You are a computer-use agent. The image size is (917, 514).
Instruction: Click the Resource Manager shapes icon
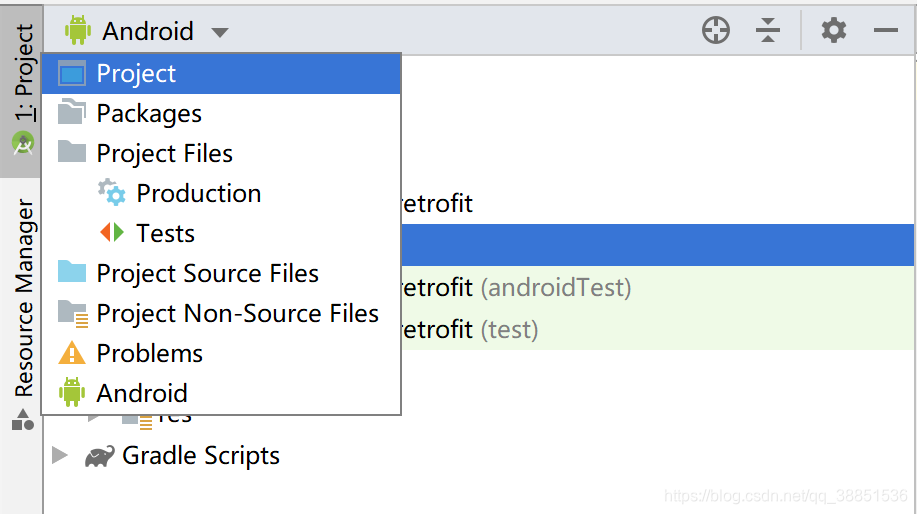tap(23, 420)
